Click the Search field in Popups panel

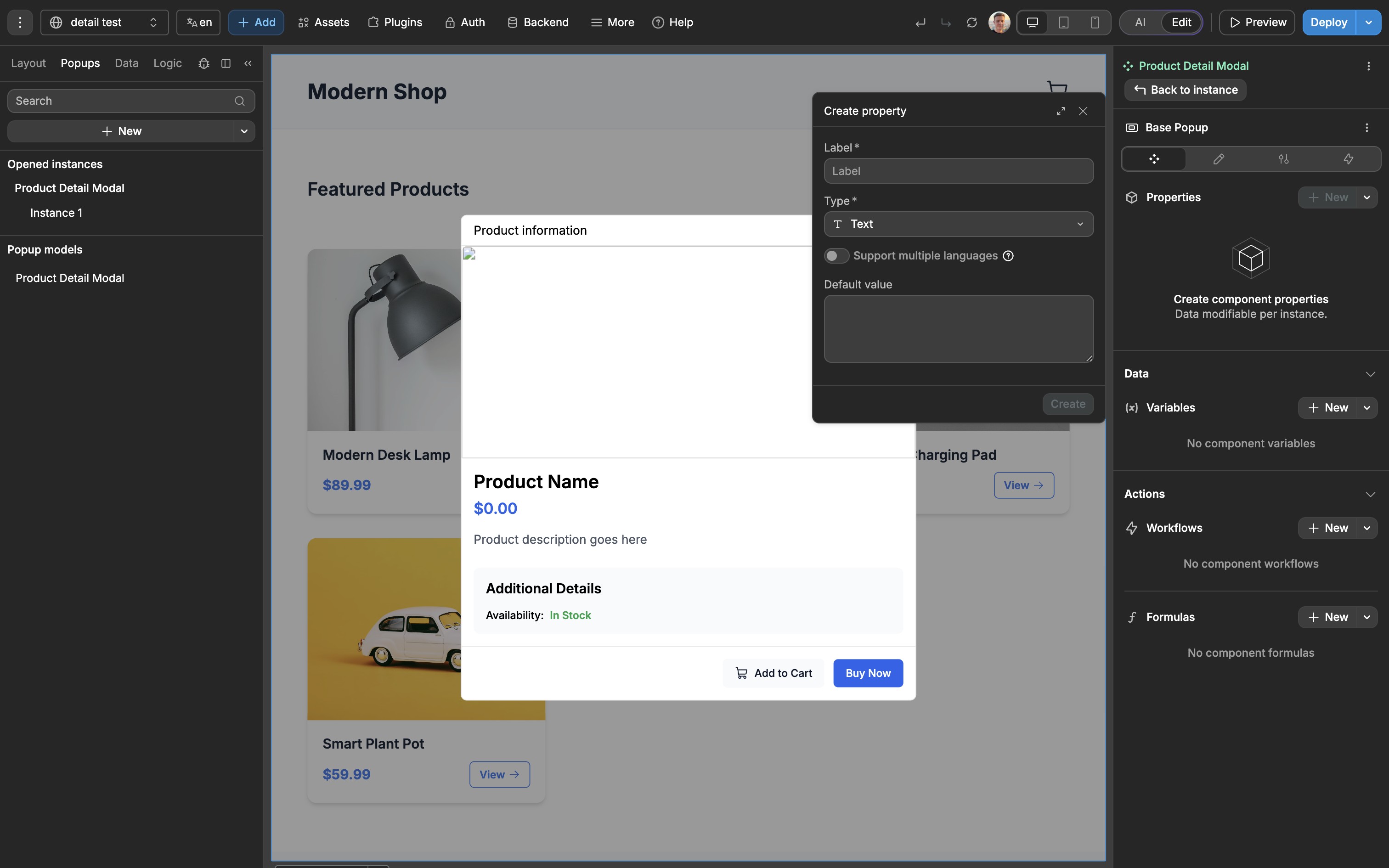131,101
